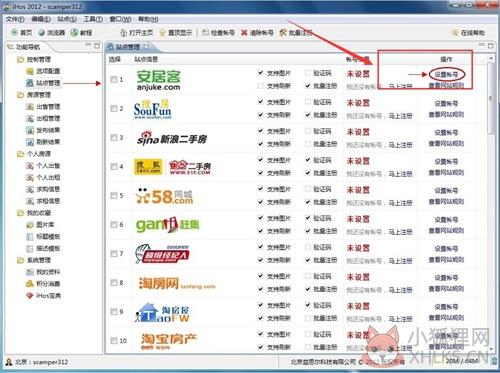
Task: Open 描述模板 in navigation tree
Action: pyautogui.click(x=43, y=248)
